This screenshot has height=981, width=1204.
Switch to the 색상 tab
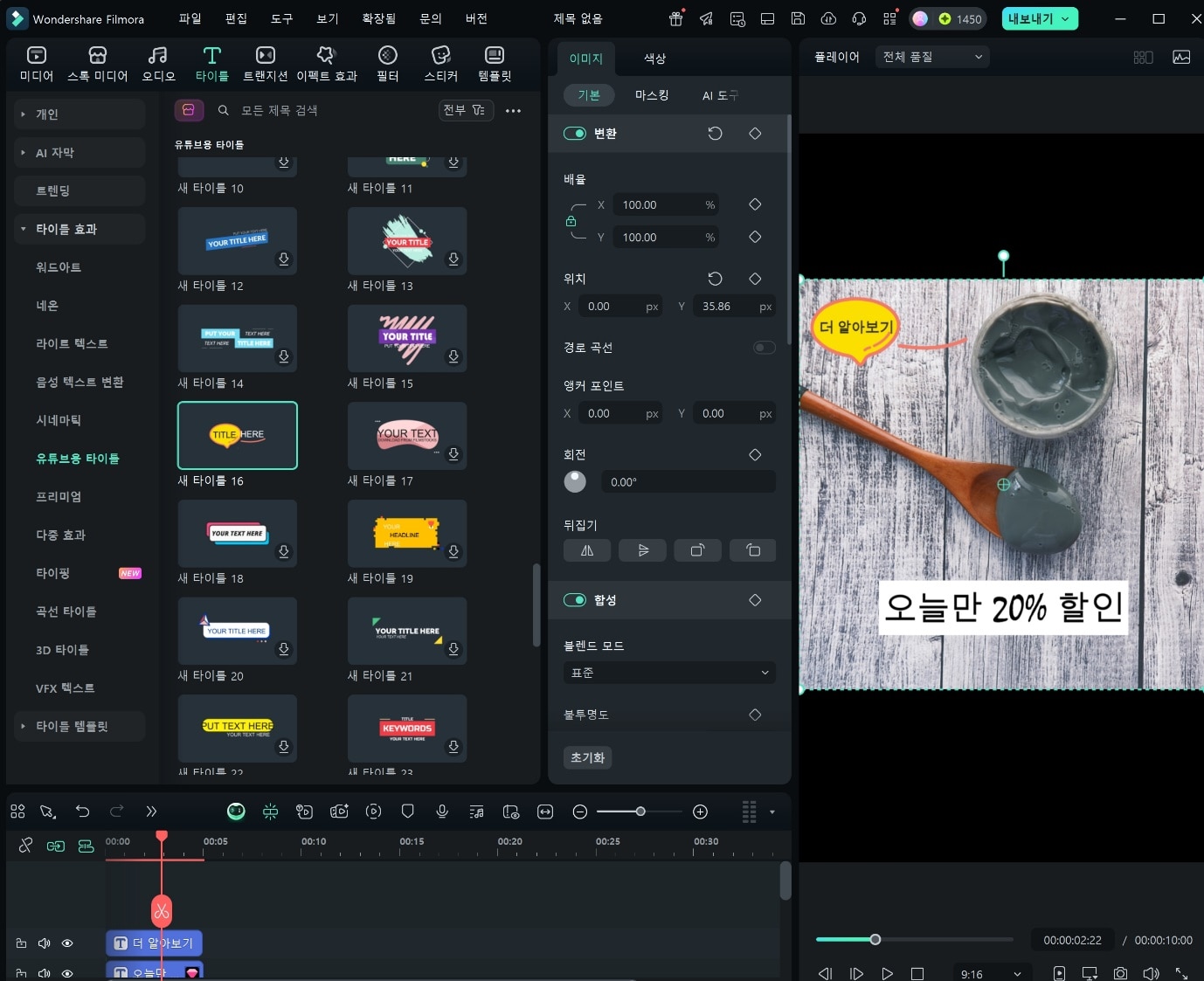click(654, 59)
